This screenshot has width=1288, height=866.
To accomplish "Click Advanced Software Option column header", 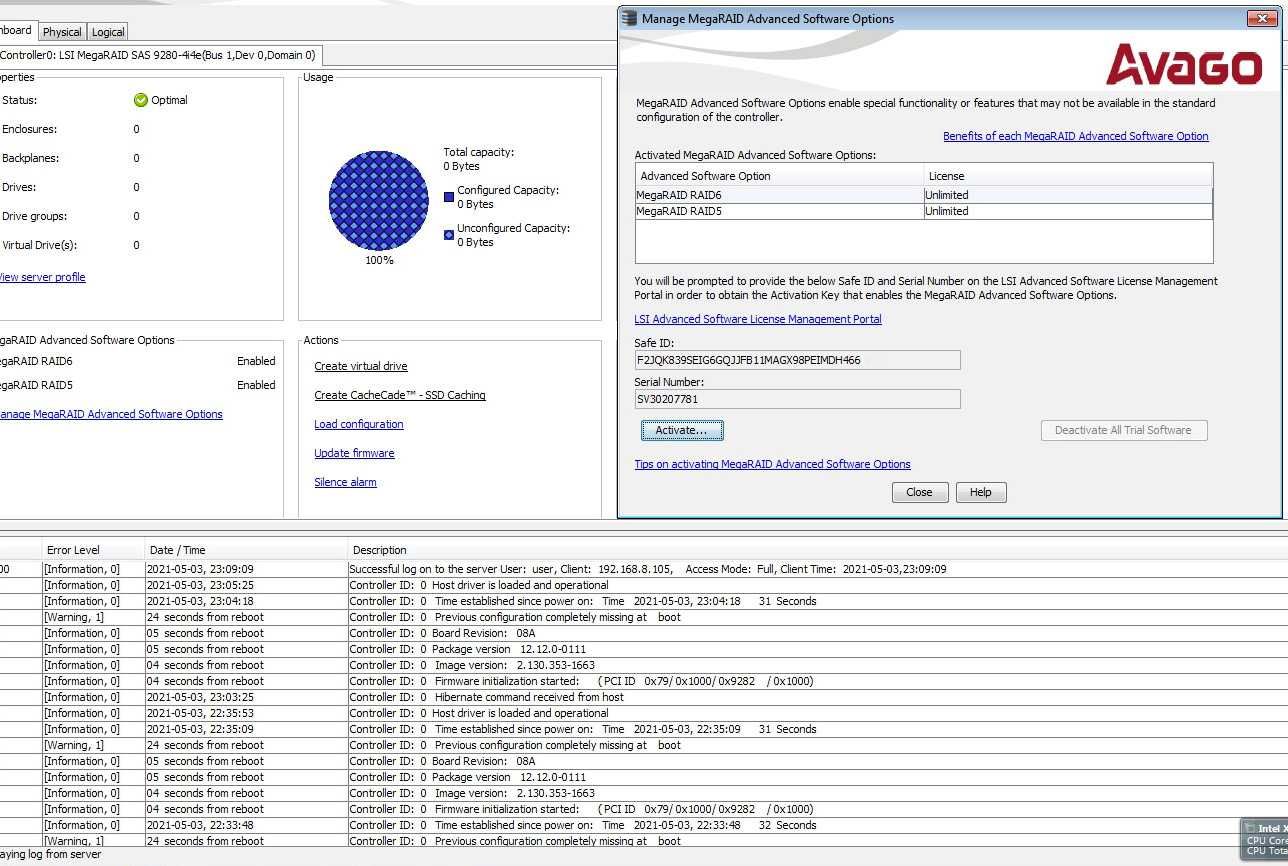I will coord(779,176).
